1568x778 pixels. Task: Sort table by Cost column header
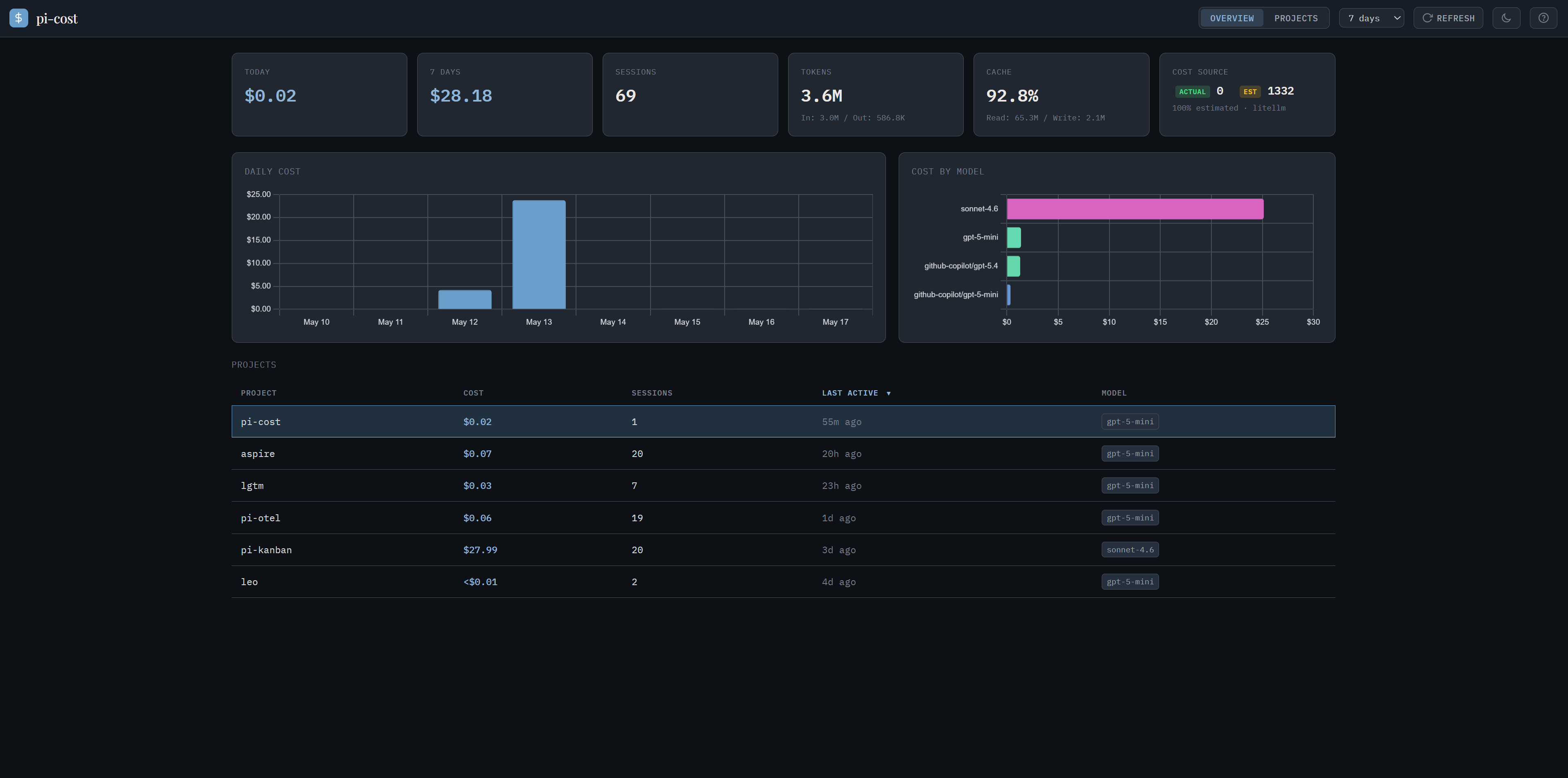pyautogui.click(x=473, y=393)
